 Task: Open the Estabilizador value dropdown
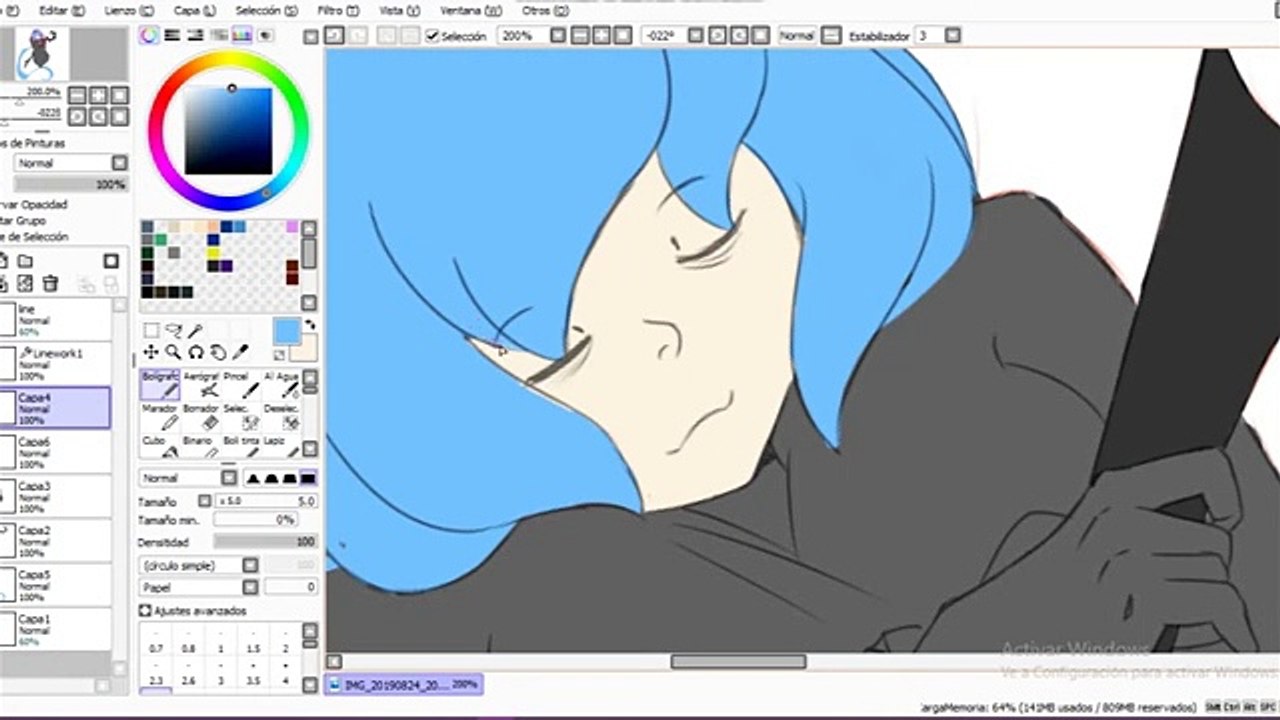(952, 35)
